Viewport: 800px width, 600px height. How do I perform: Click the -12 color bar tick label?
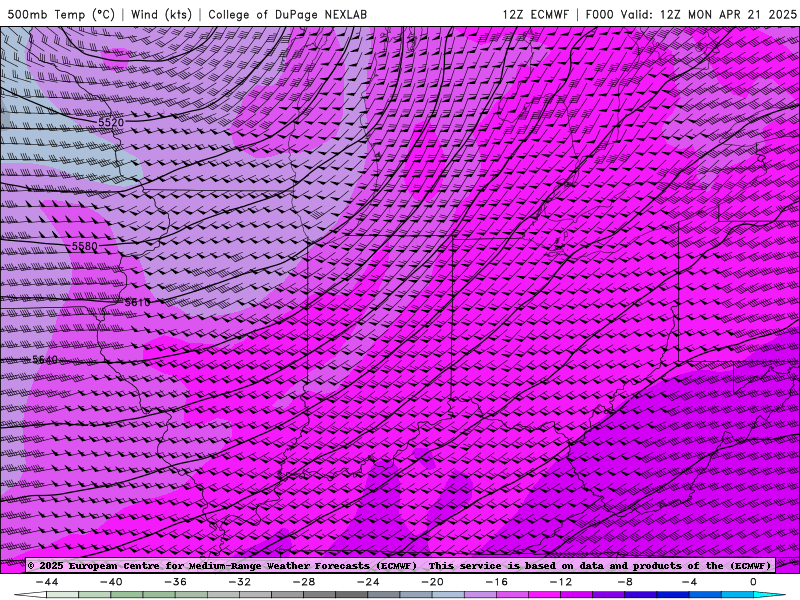(561, 582)
